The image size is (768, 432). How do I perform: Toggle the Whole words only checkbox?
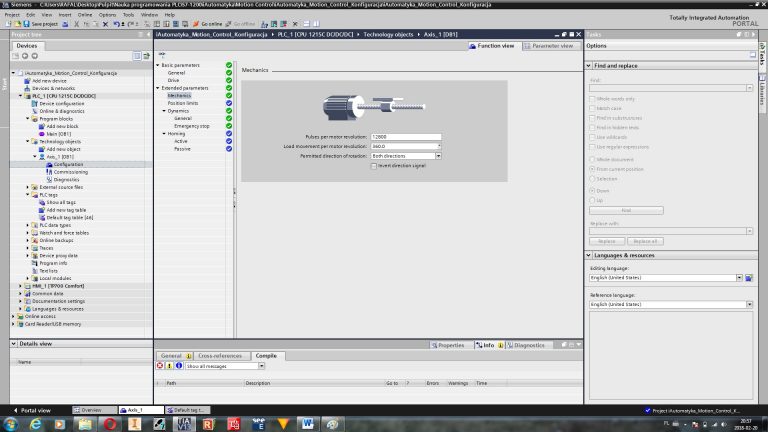[x=592, y=99]
